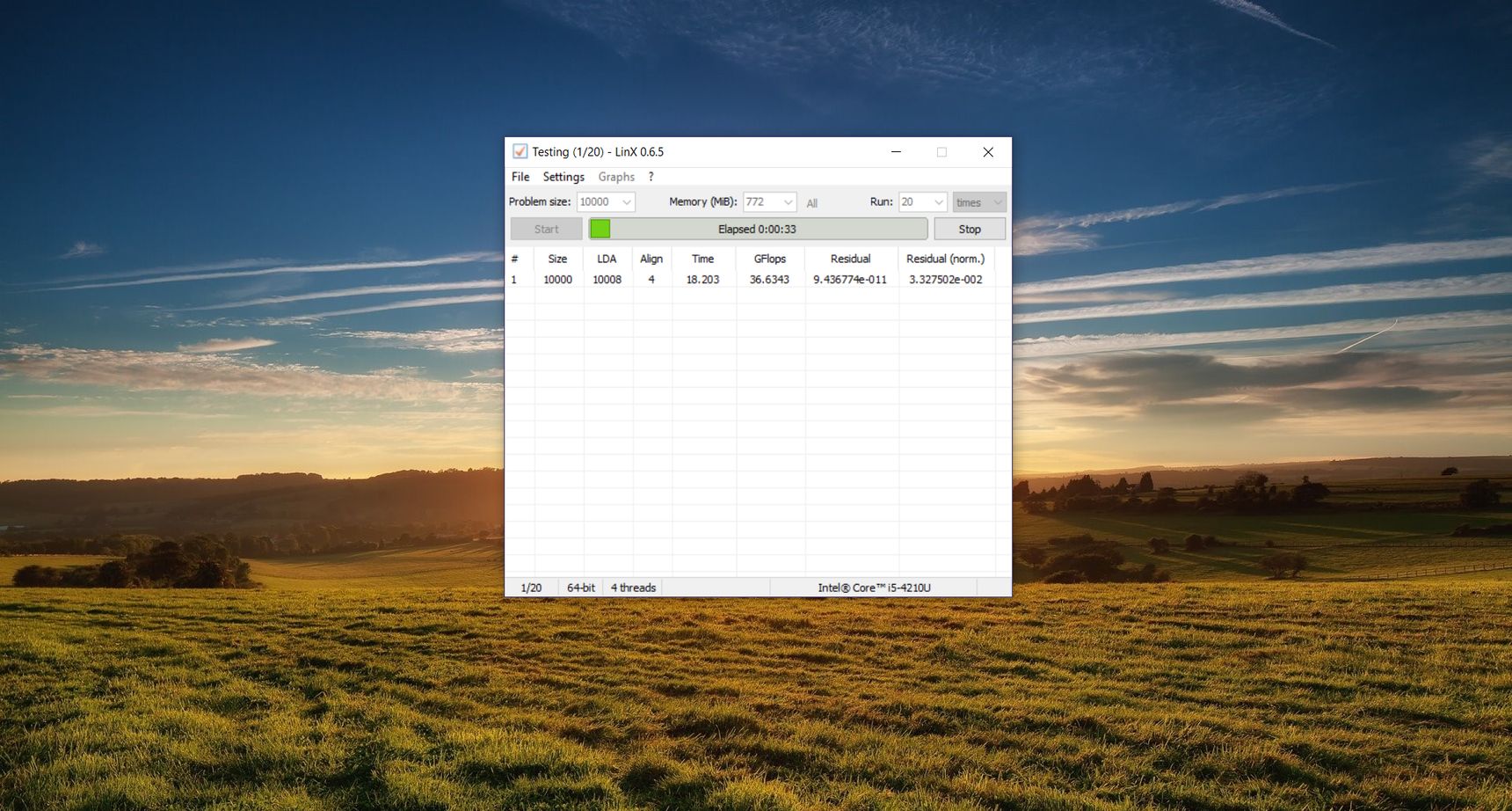This screenshot has height=811, width=1512.
Task: Open the Settings menu
Action: click(x=563, y=177)
